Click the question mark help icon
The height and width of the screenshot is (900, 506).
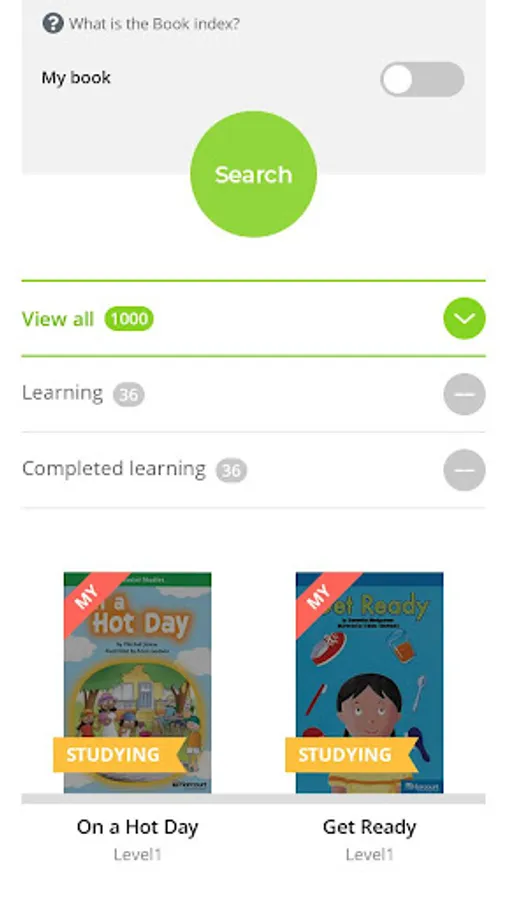tap(53, 24)
